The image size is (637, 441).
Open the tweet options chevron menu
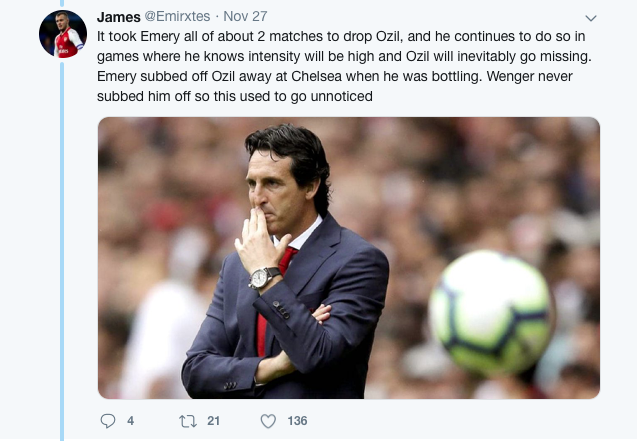590,18
